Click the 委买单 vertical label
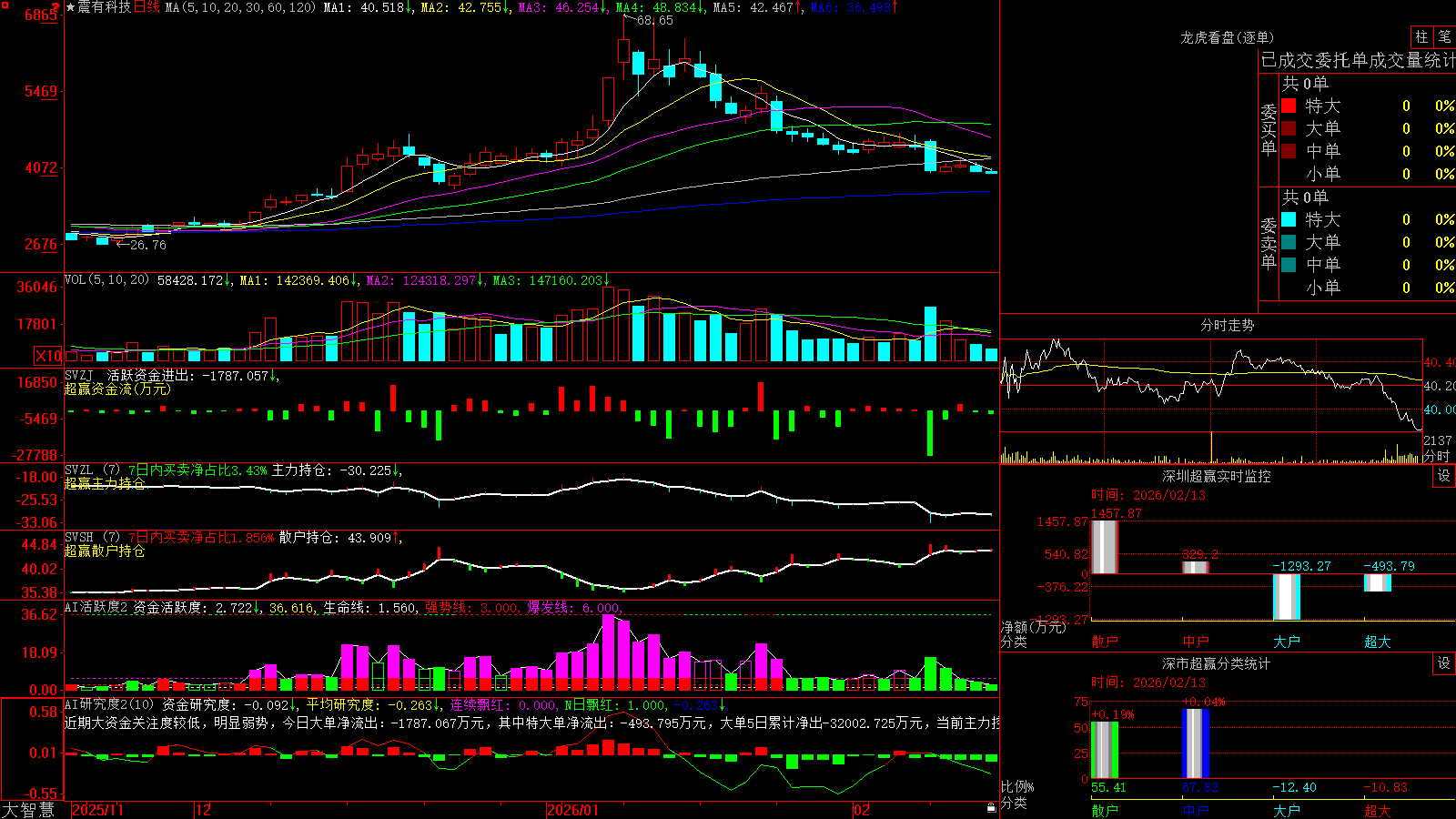1456x819 pixels. point(1269,130)
